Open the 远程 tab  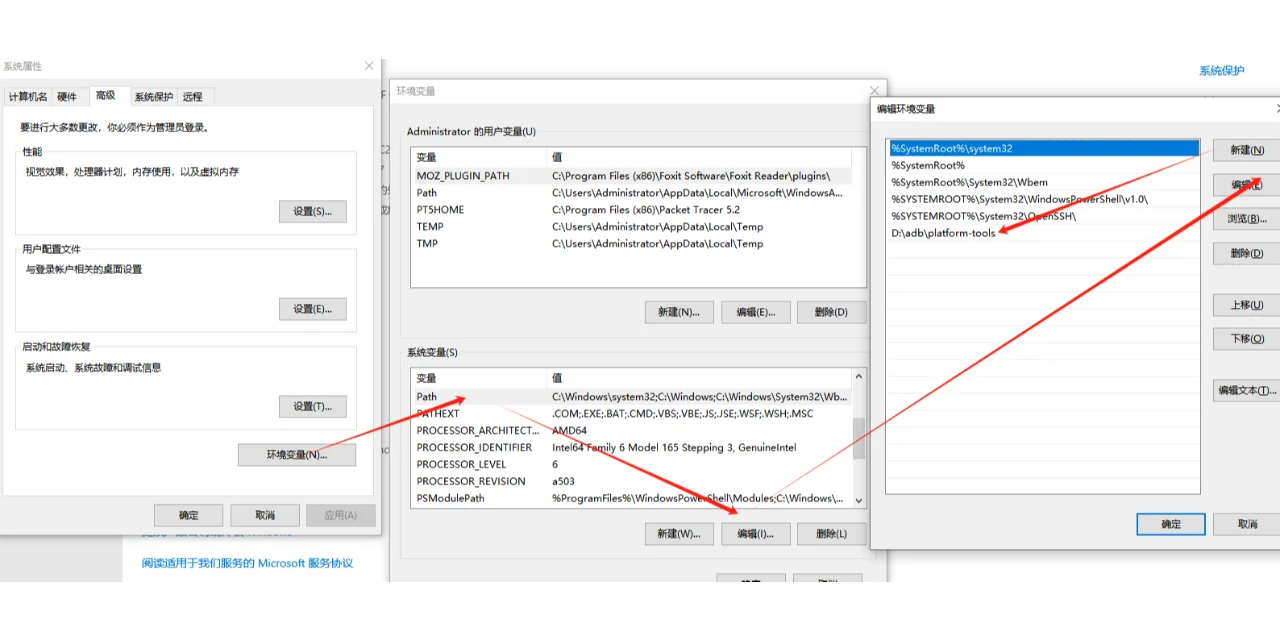pyautogui.click(x=193, y=97)
